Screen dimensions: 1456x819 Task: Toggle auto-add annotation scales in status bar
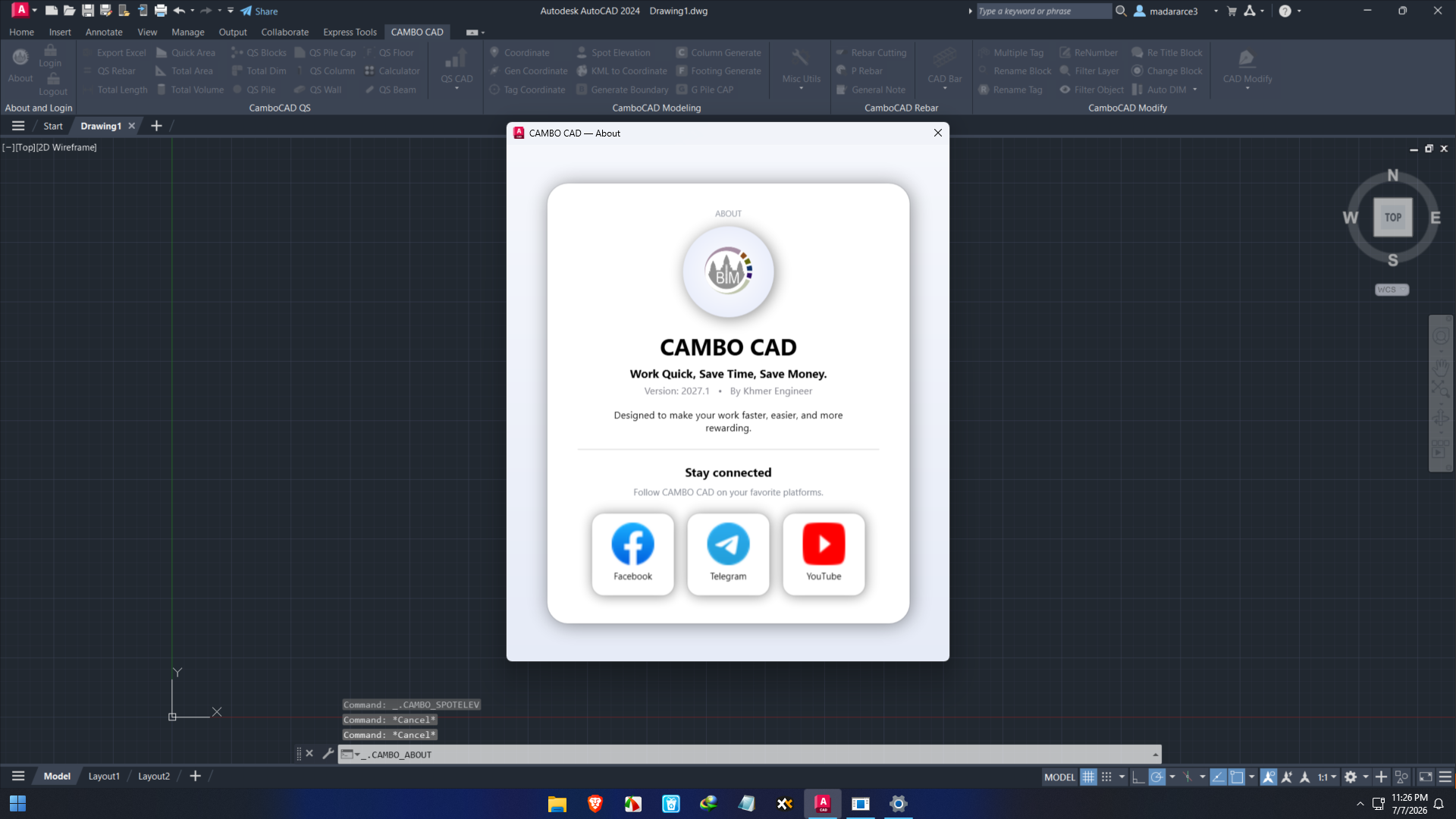coord(1287,777)
